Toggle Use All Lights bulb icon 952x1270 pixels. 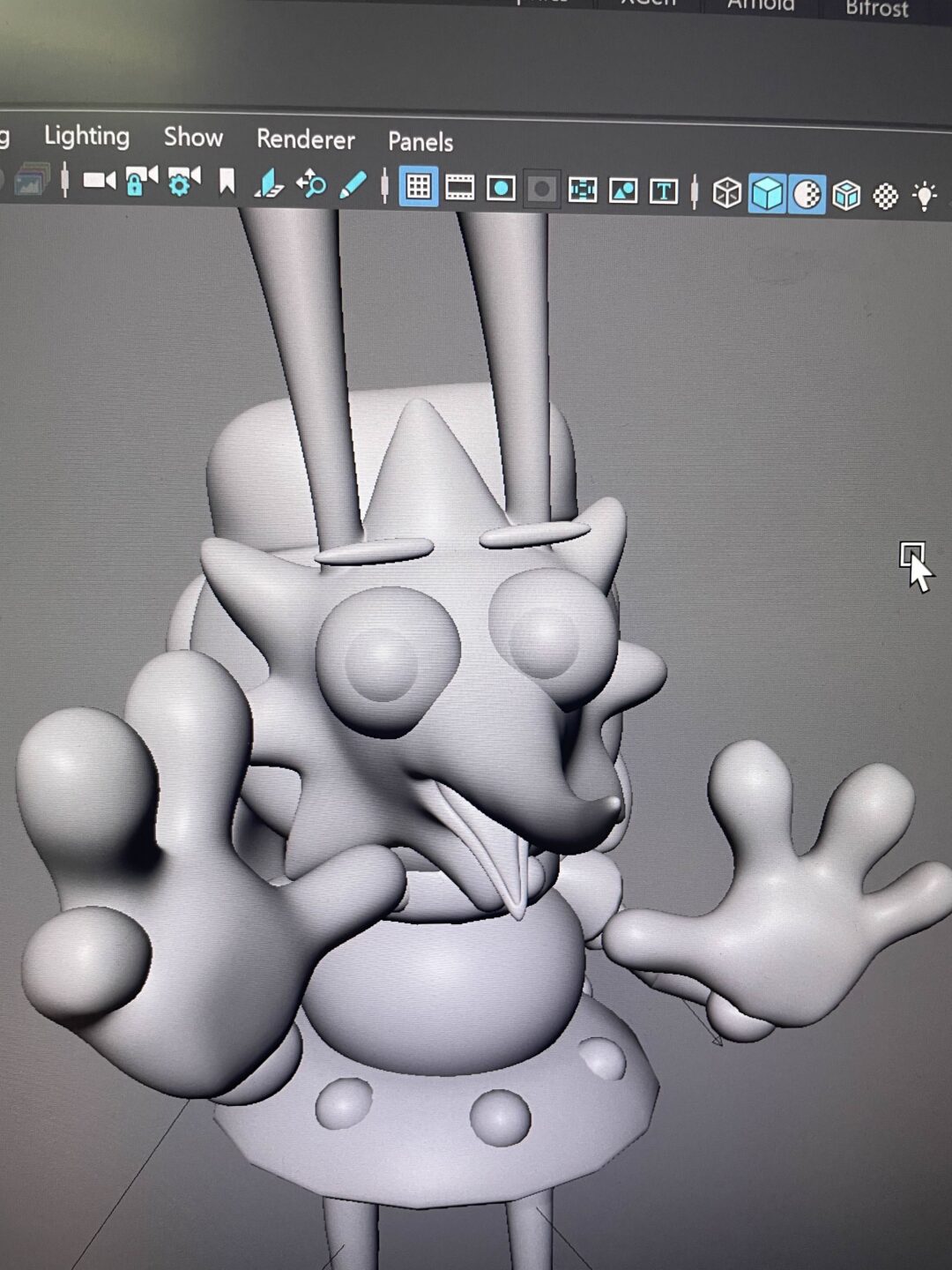pos(924,196)
